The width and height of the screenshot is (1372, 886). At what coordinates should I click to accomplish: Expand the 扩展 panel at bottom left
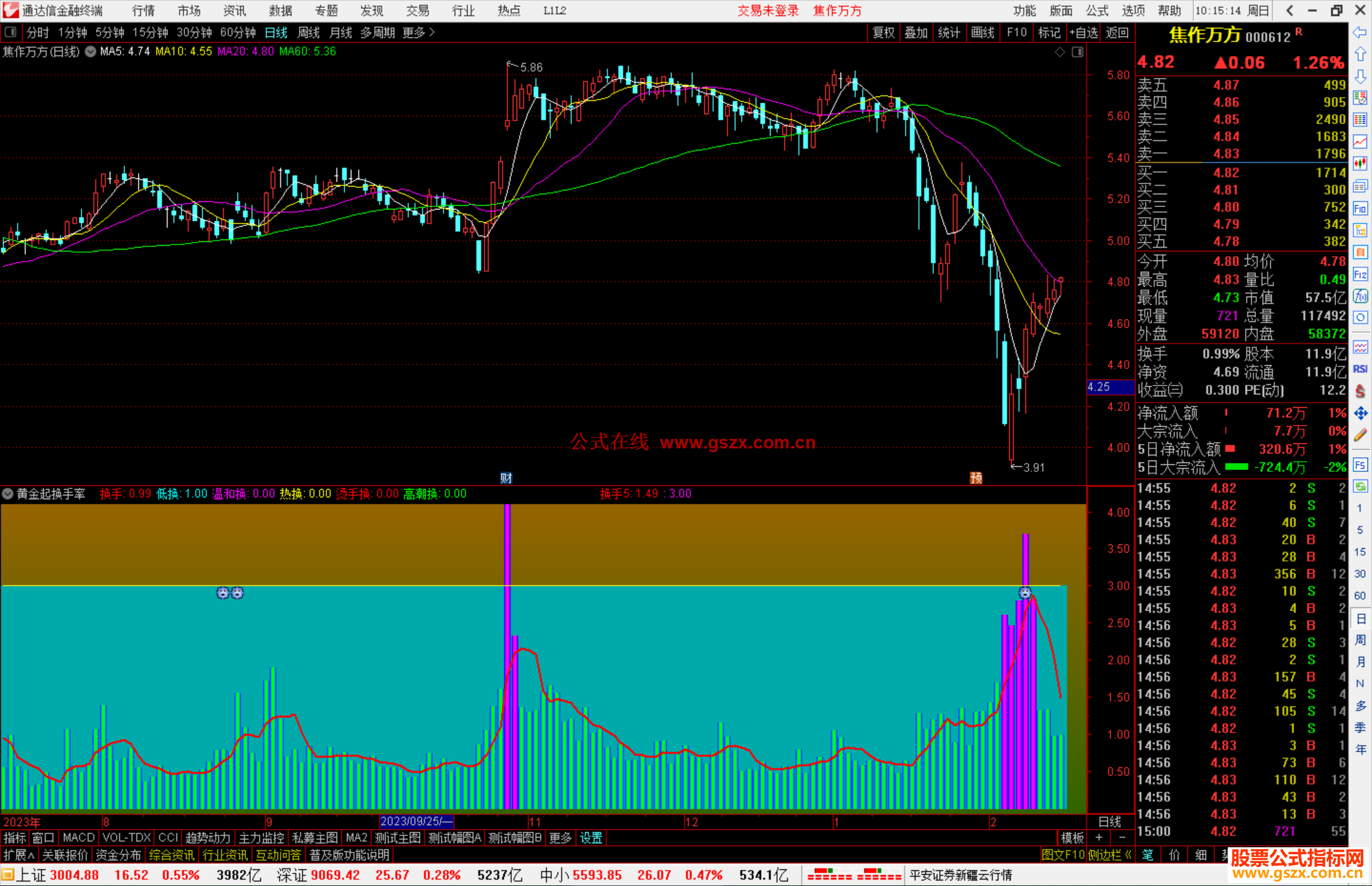click(18, 855)
